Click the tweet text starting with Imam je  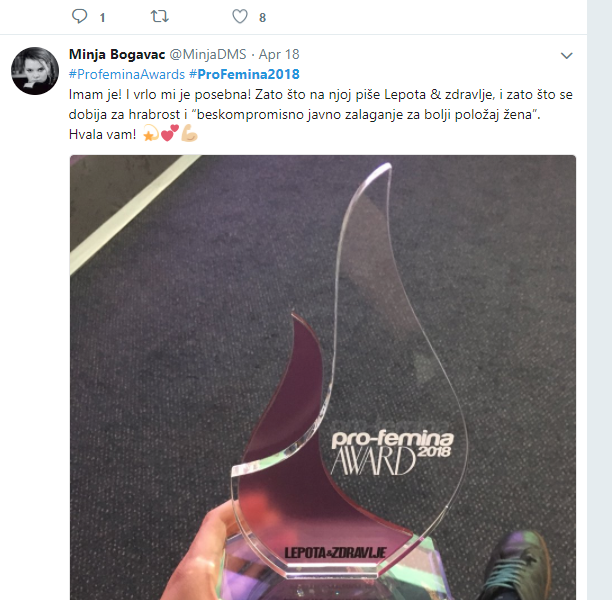click(x=320, y=114)
